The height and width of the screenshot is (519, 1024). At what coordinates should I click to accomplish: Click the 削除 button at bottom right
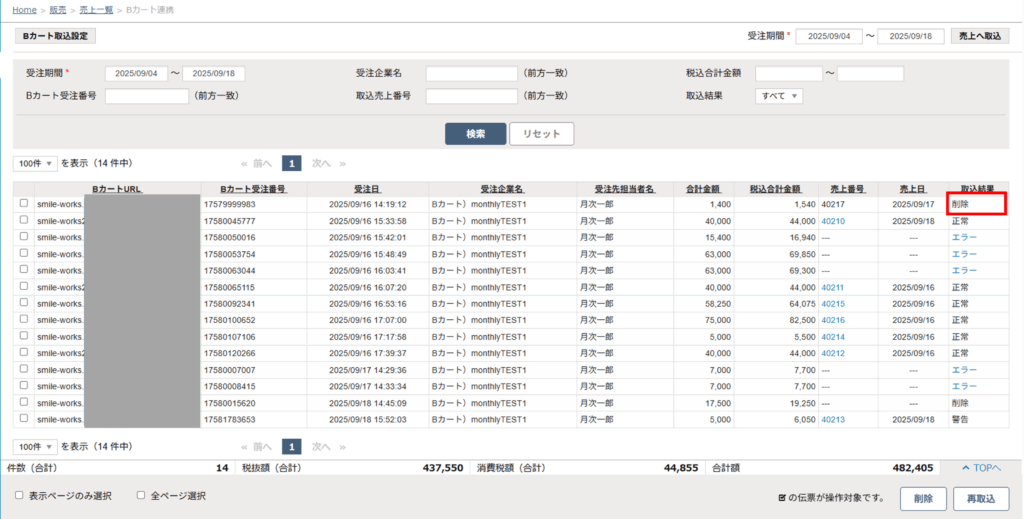(923, 498)
